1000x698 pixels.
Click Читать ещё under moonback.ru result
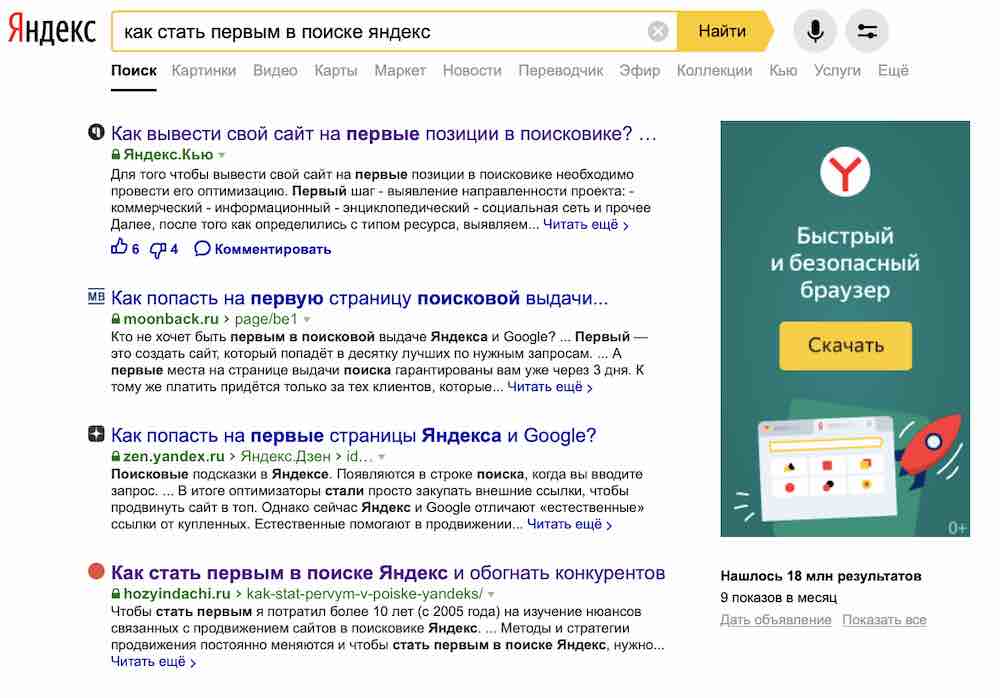550,387
